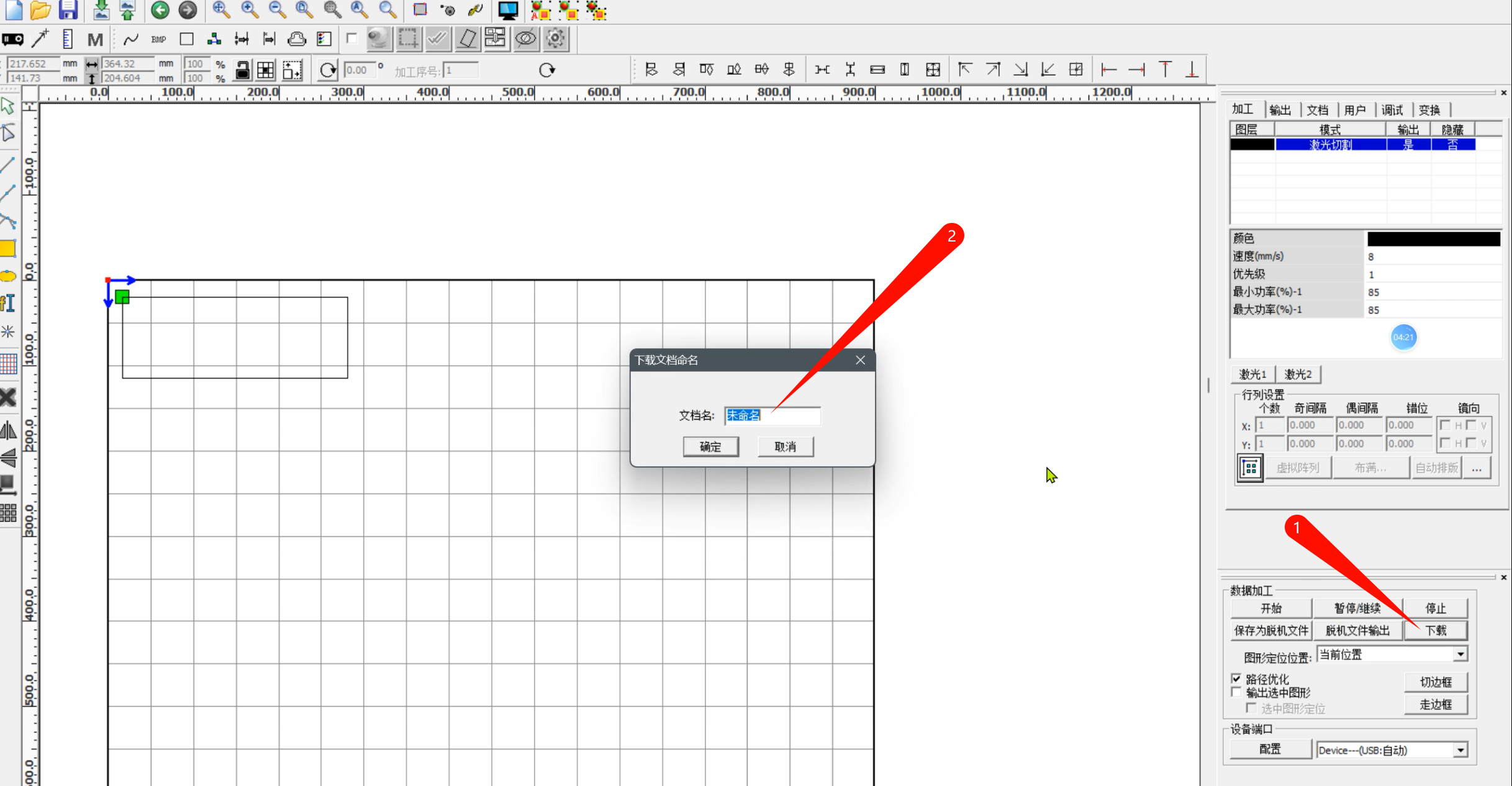
Task: Click the 文档名 input field
Action: [772, 415]
